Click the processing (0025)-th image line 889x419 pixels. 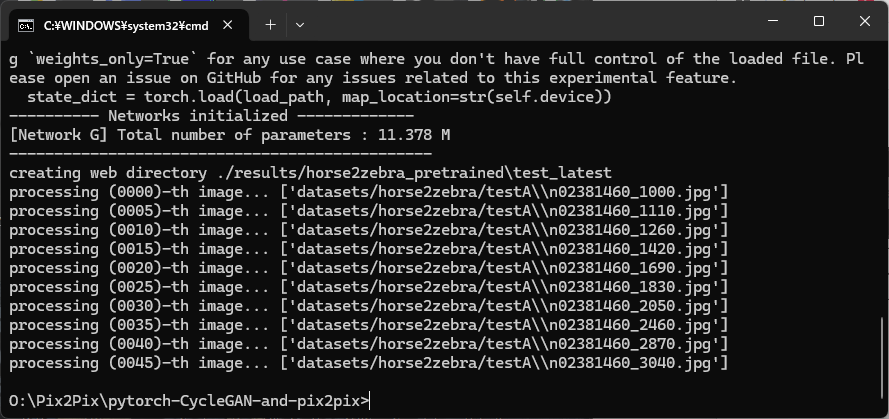[368, 287]
